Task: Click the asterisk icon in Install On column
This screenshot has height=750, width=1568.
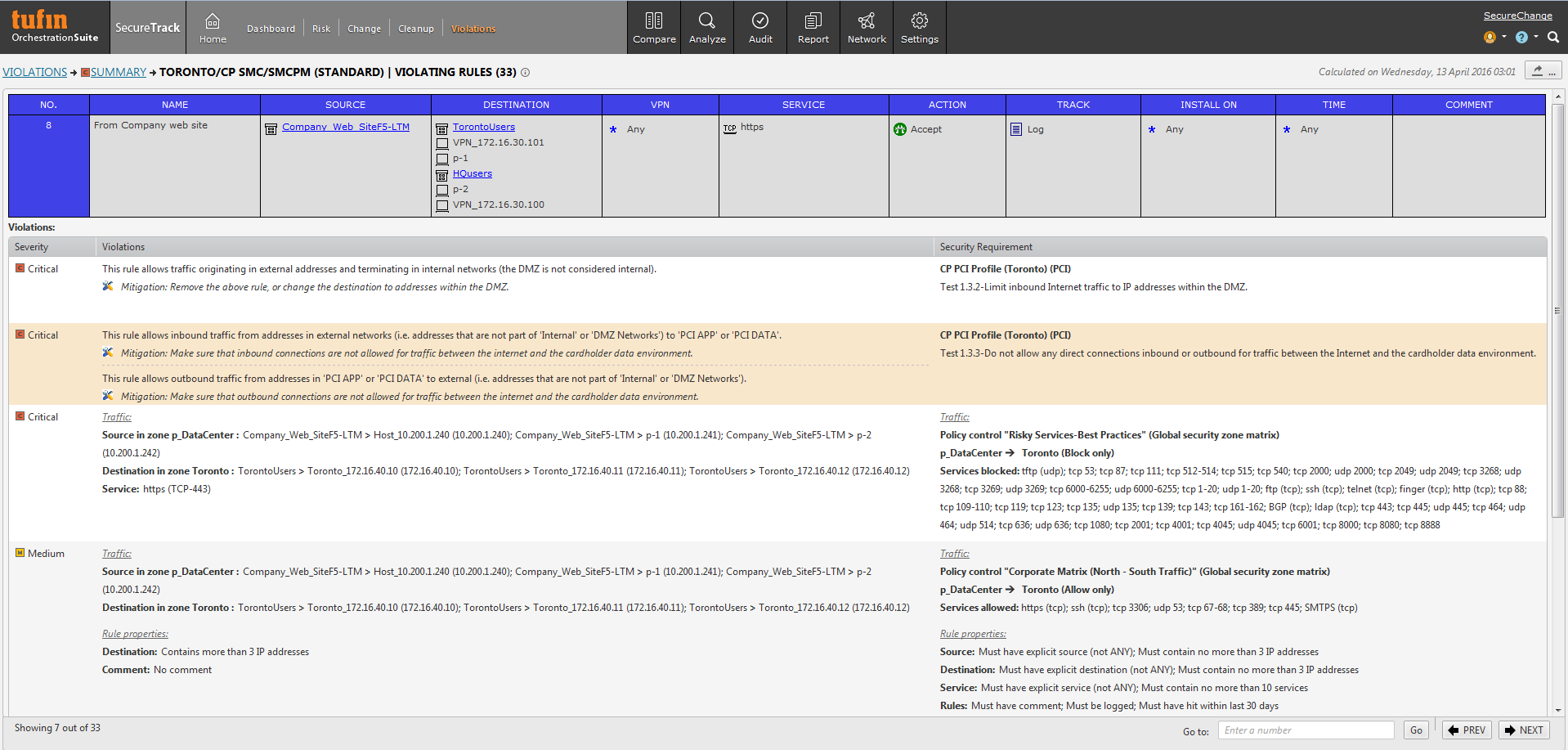Action: click(x=1152, y=129)
